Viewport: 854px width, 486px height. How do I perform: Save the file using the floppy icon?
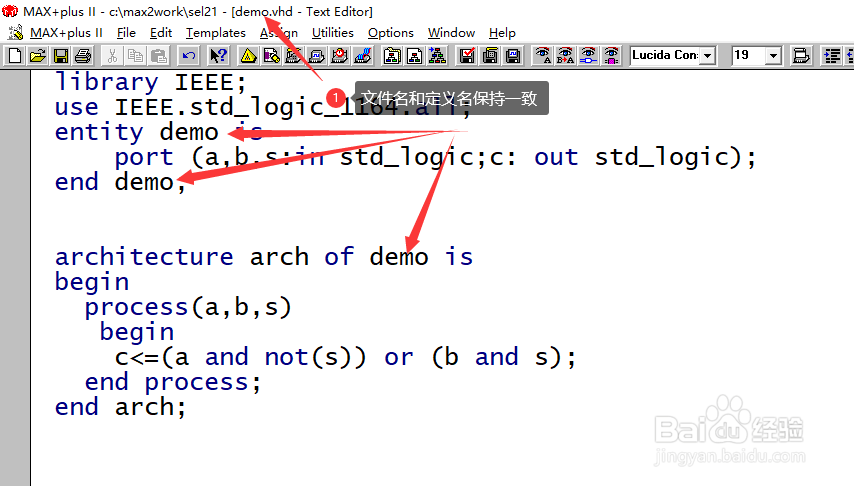[60, 56]
